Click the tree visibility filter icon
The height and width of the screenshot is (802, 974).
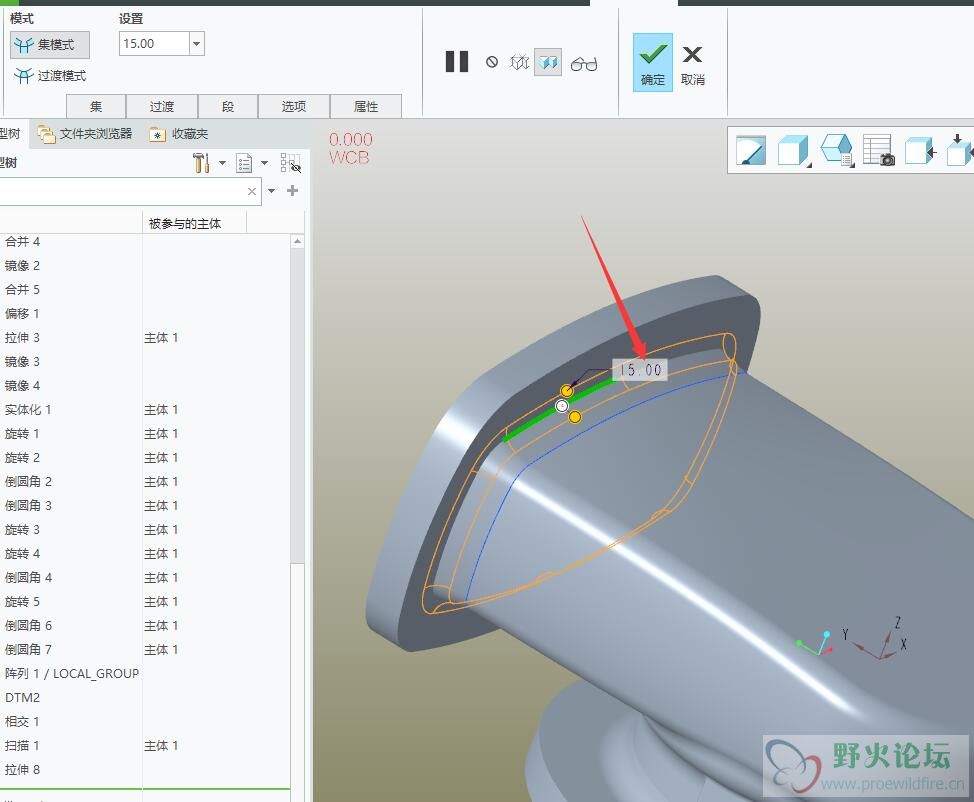click(x=290, y=163)
